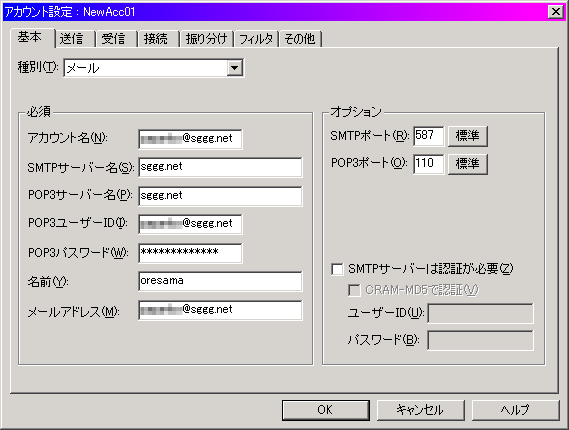Switch to the その他 tab
569x430 pixels.
click(x=300, y=38)
